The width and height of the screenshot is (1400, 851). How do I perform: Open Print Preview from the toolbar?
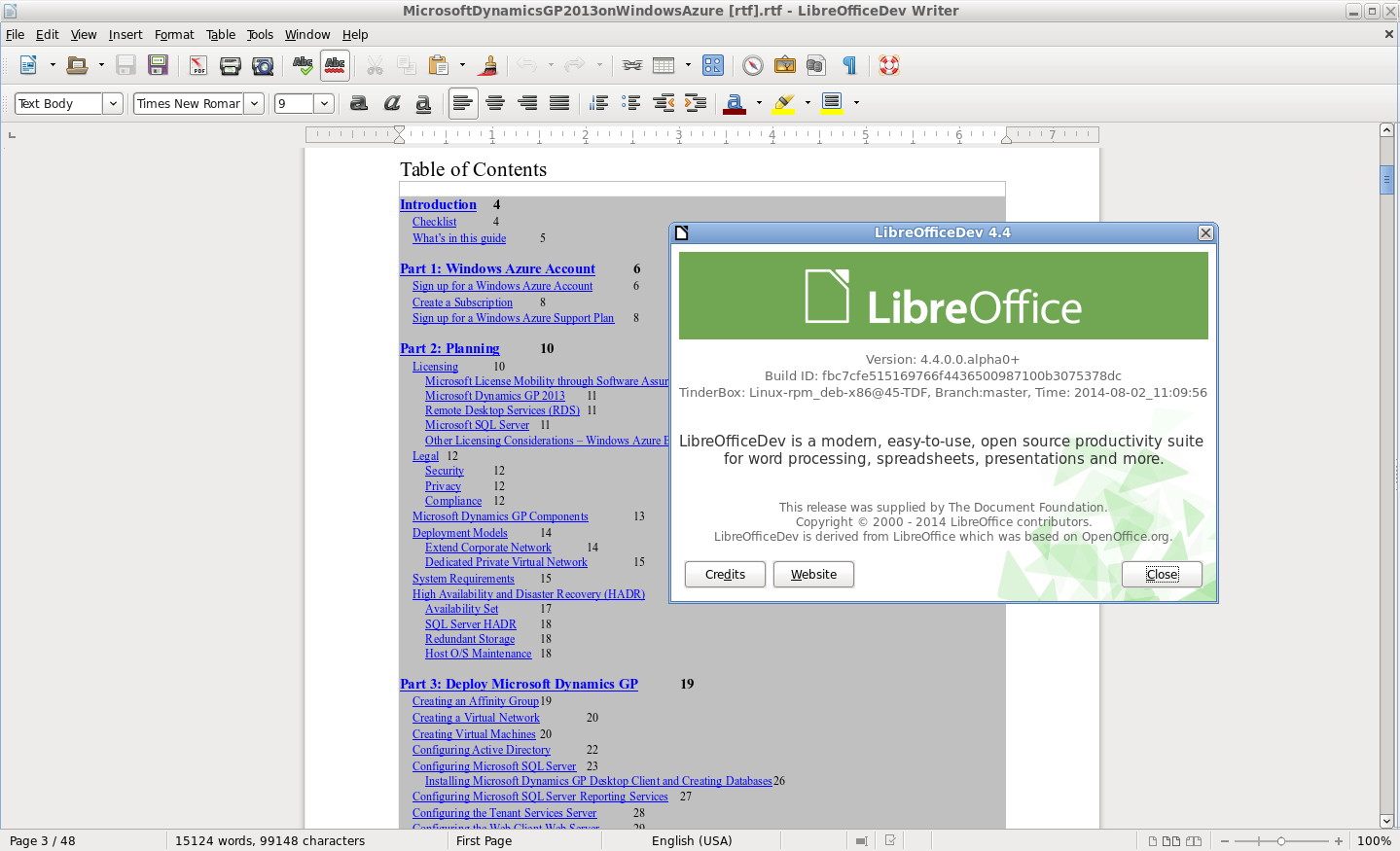[x=263, y=65]
